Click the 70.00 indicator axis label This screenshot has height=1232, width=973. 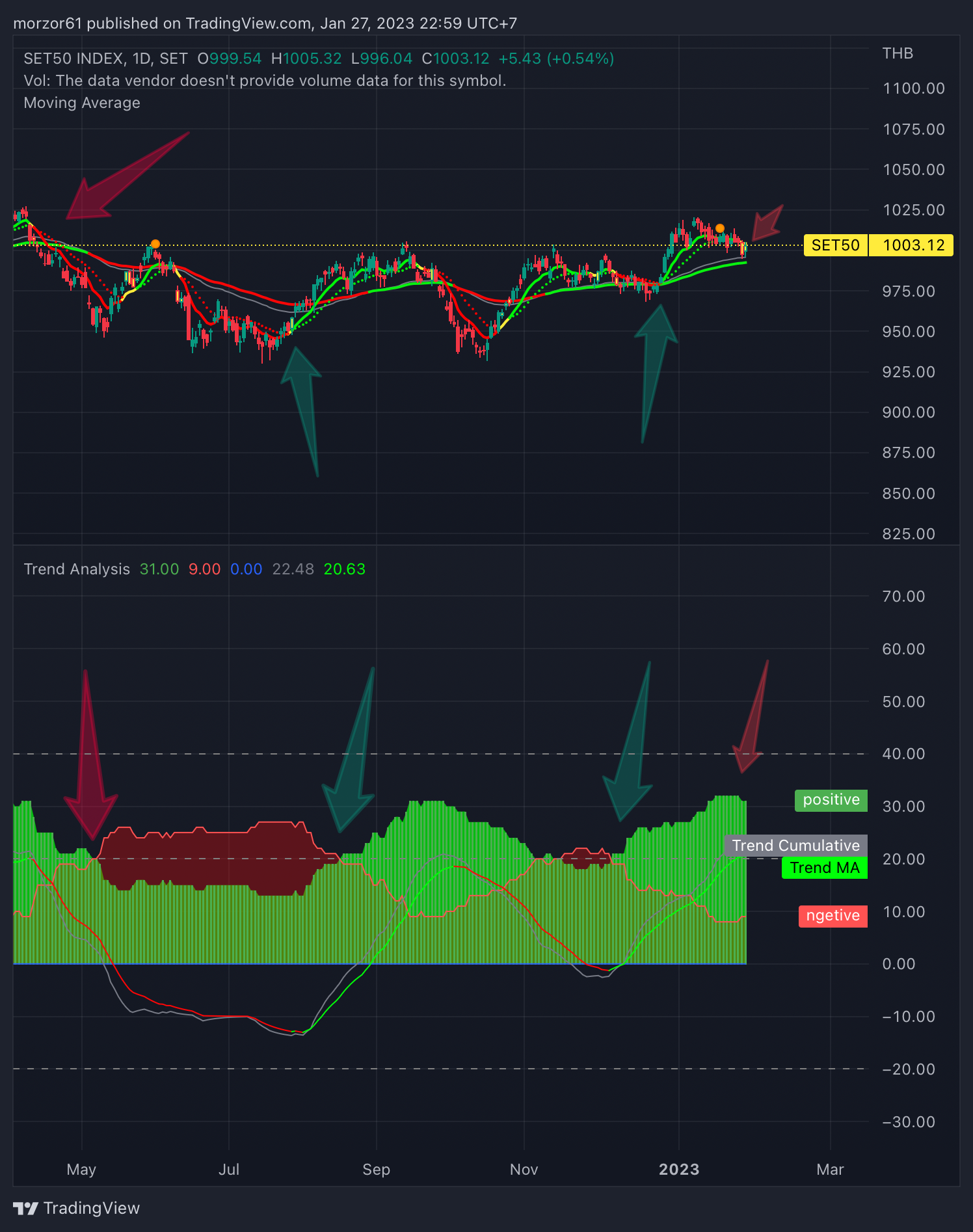pyautogui.click(x=903, y=596)
